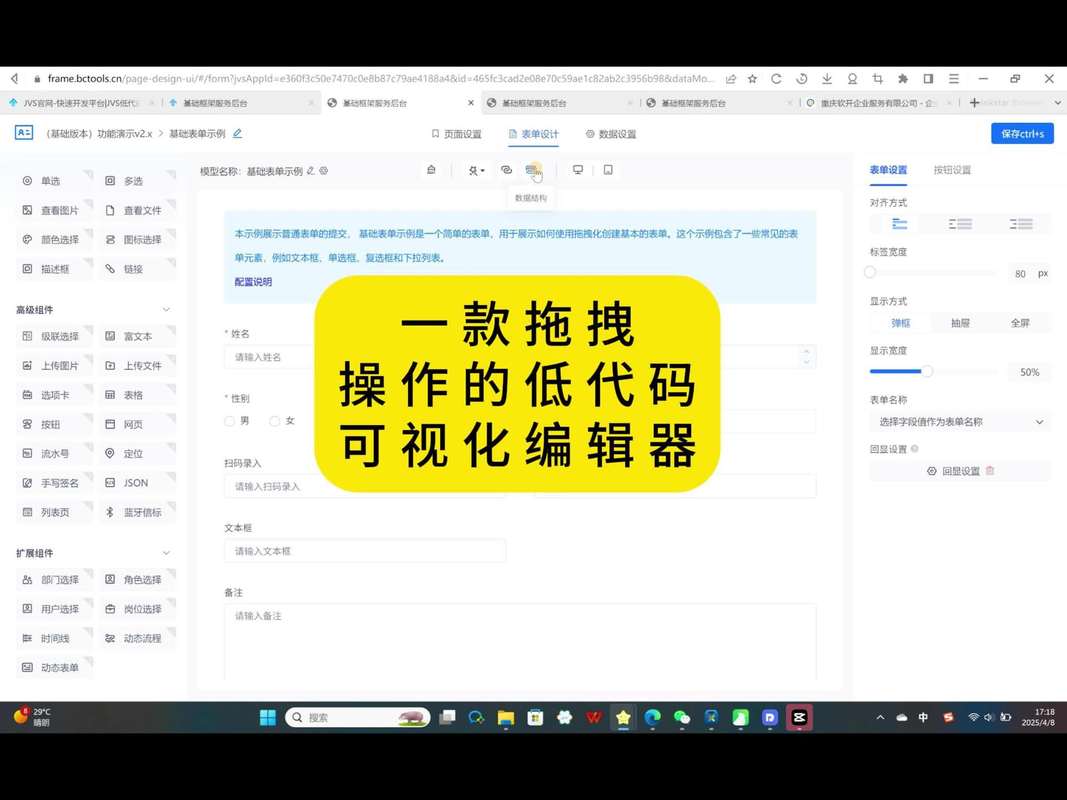
Task: Select the 单选 component
Action: [54, 181]
